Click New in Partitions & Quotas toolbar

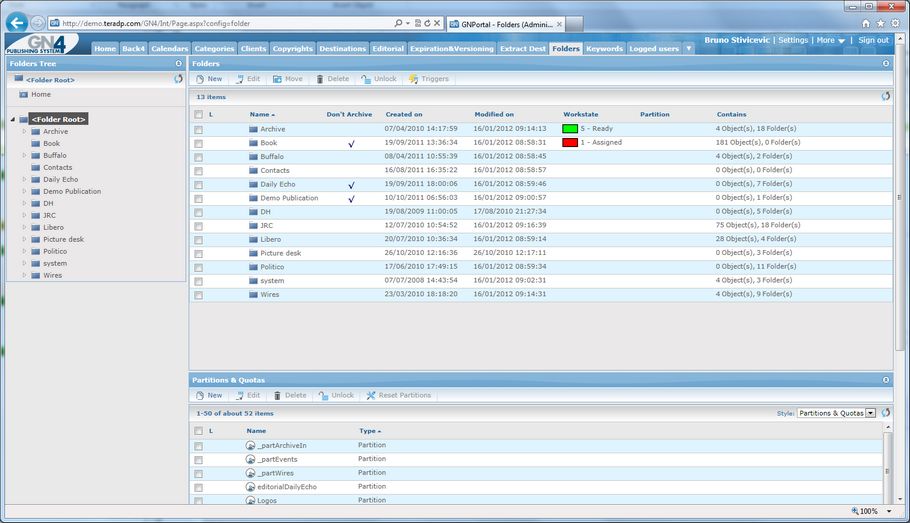click(x=209, y=395)
